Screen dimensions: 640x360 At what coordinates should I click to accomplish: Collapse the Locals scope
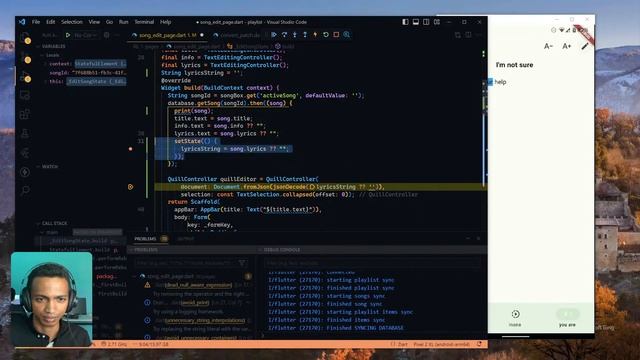(x=52, y=55)
